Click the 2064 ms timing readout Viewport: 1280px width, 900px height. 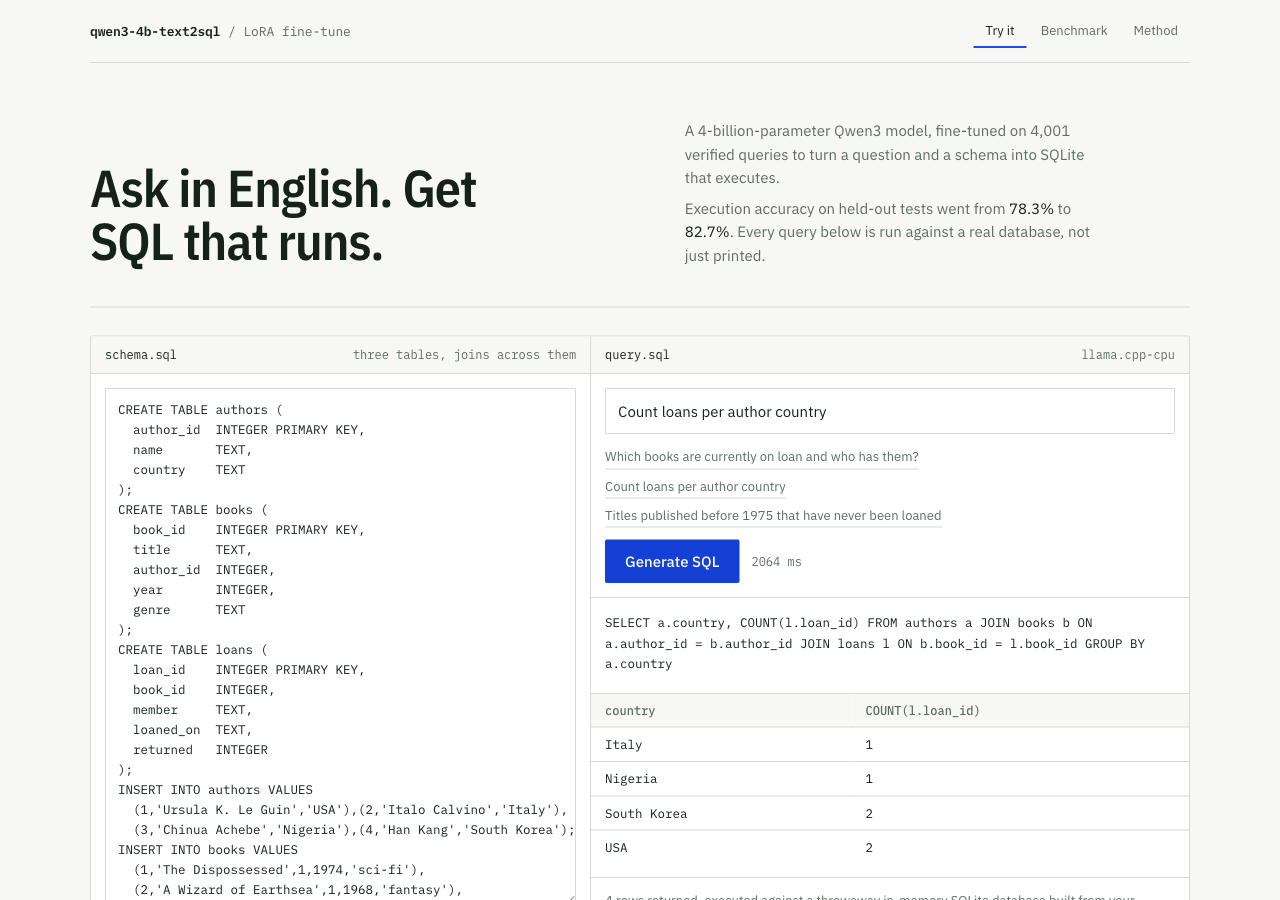776,562
